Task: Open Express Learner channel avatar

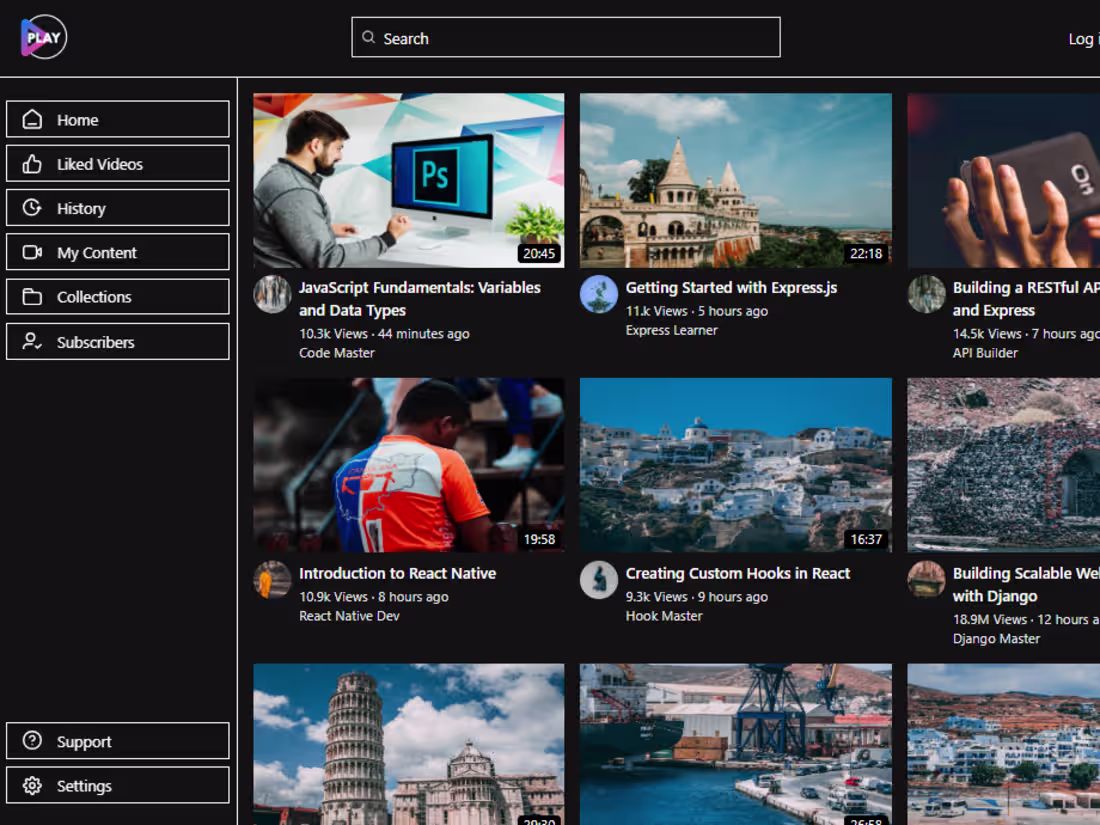Action: pyautogui.click(x=598, y=294)
